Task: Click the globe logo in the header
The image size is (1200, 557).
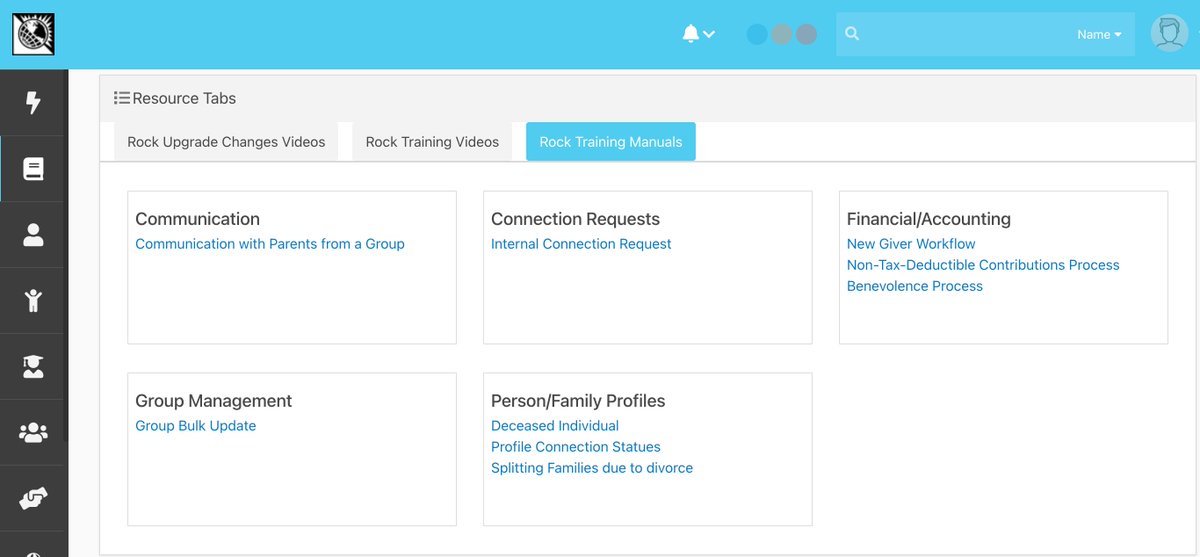Action: click(33, 34)
